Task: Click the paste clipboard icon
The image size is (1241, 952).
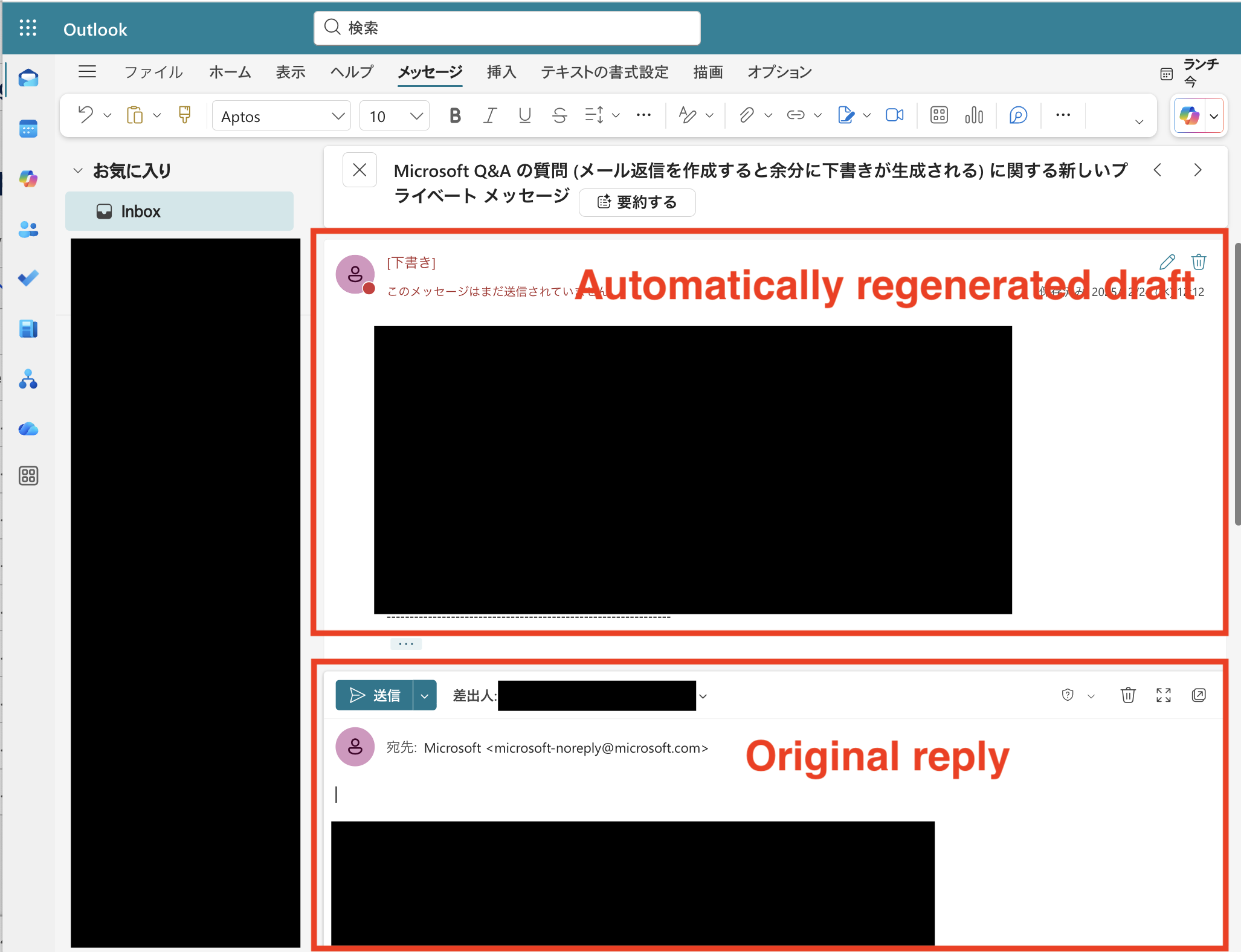Action: [x=134, y=115]
